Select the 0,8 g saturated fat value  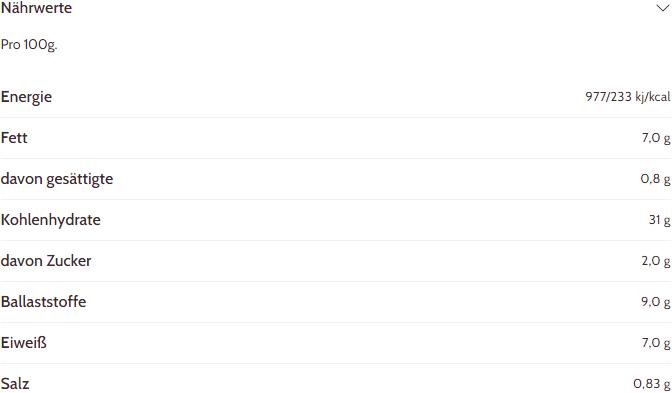point(655,179)
